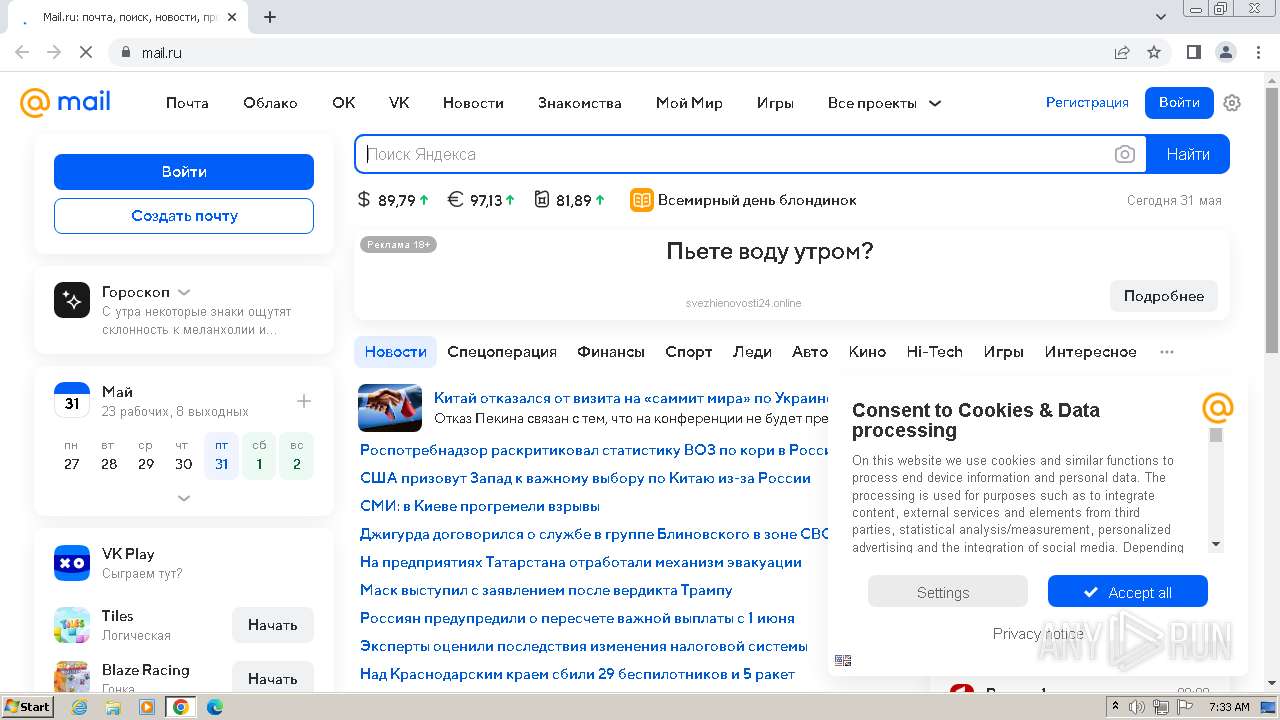Viewport: 1280px width, 720px height.
Task: Open Всемирный день блондинок holiday icon
Action: (641, 200)
